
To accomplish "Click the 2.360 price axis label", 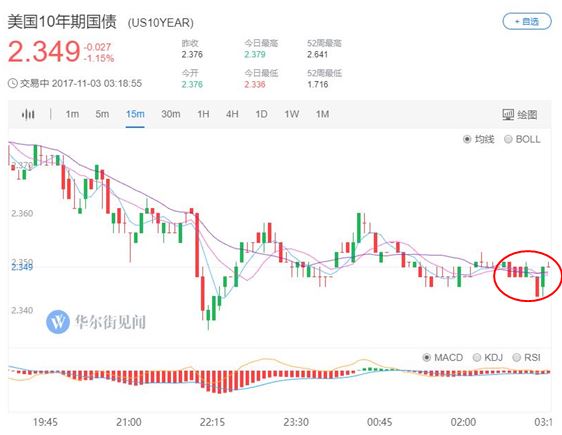I will coord(22,214).
